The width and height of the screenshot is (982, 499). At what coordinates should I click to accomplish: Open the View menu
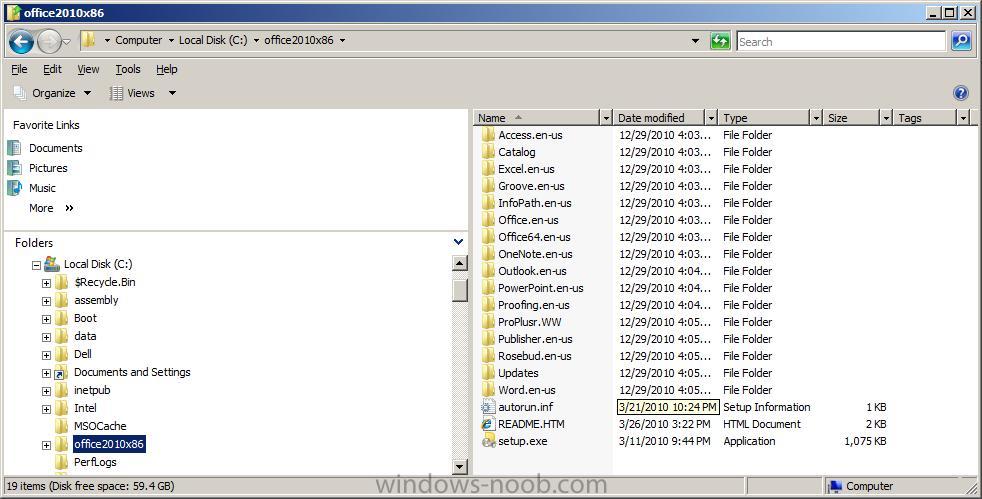(88, 69)
